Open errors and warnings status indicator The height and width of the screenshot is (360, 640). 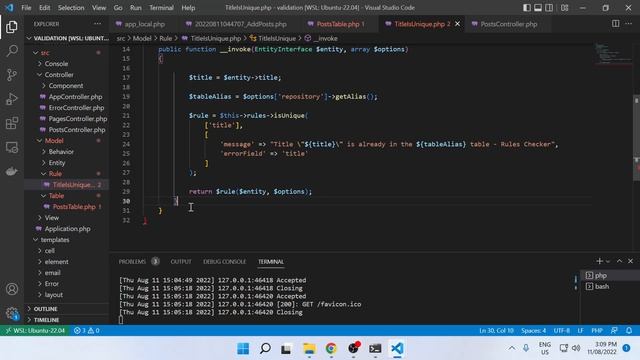87,330
